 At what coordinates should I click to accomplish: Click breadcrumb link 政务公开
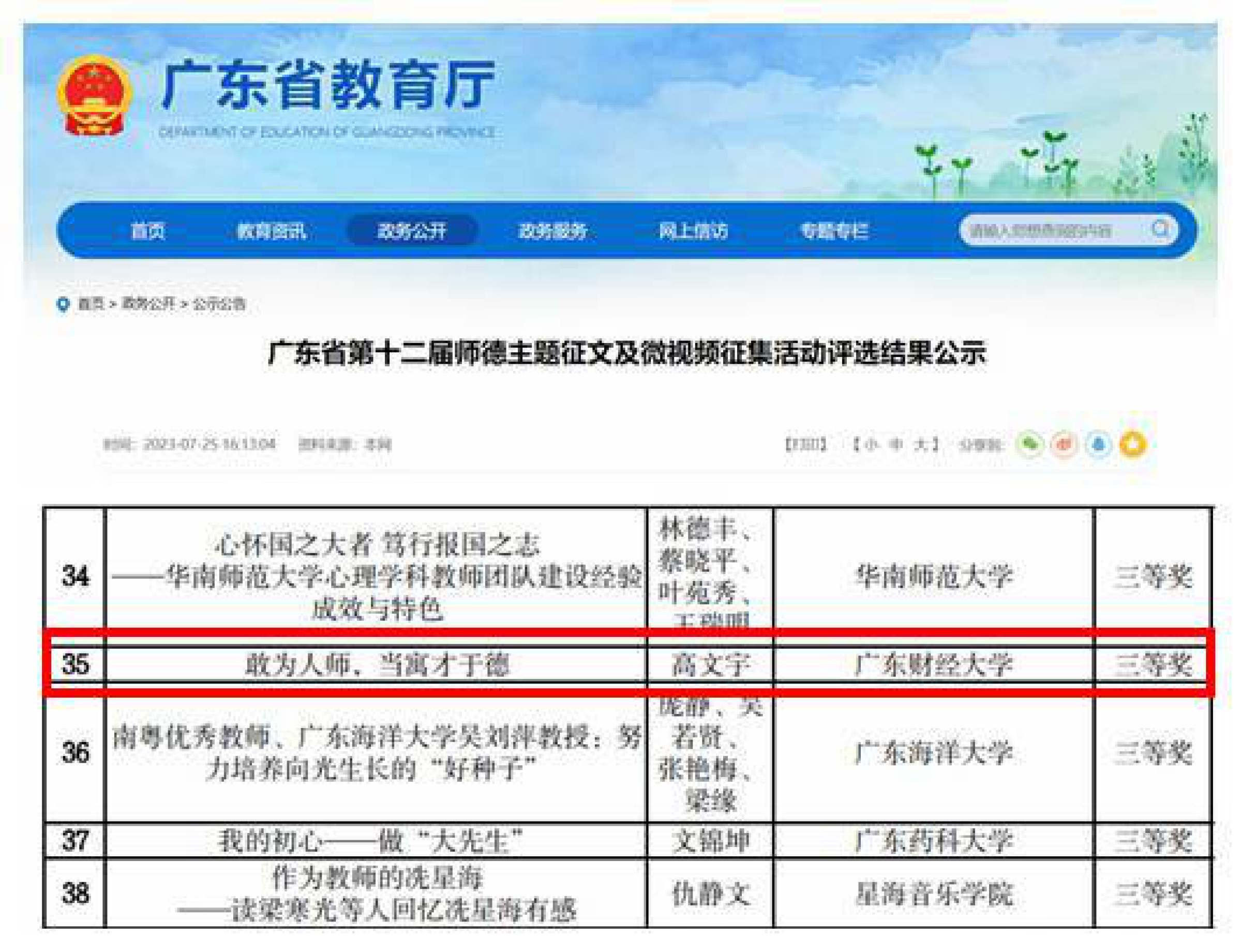(148, 304)
